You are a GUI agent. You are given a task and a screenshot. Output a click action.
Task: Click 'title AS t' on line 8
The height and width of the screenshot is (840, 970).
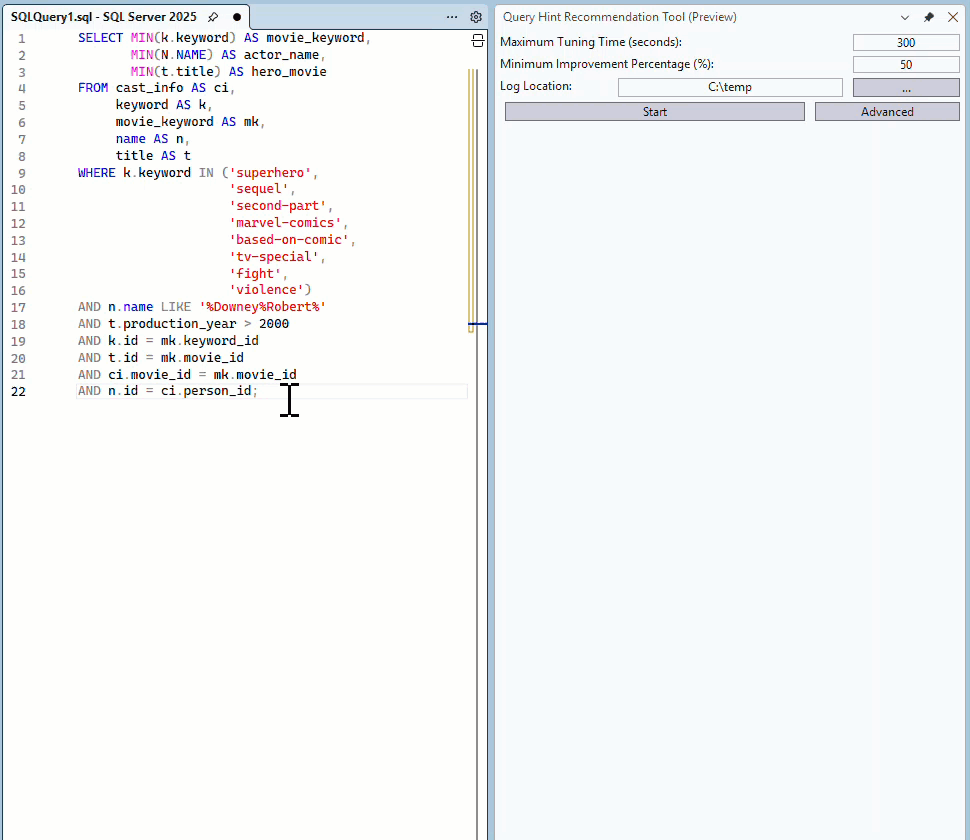[153, 156]
